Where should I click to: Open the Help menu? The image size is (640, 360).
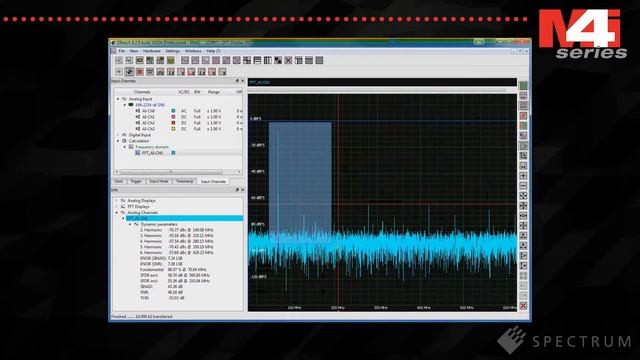213,51
